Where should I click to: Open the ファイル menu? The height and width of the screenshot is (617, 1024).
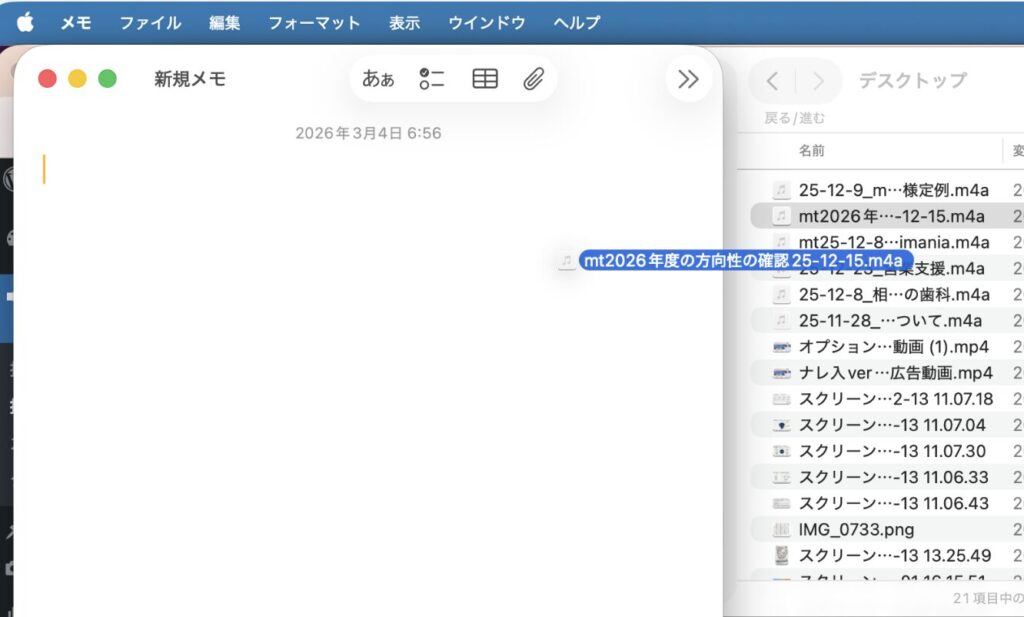(150, 22)
